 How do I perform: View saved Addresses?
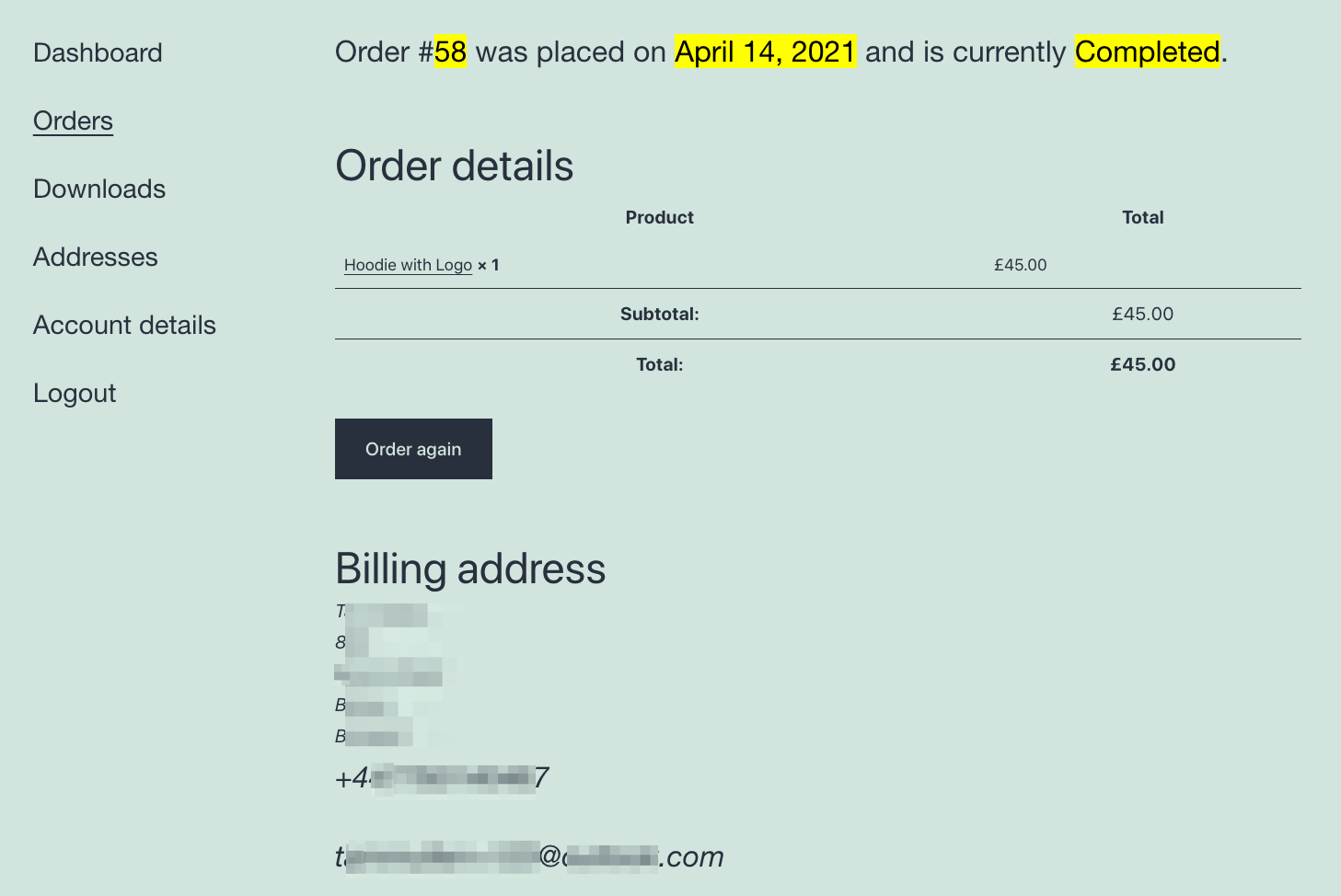[x=95, y=257]
